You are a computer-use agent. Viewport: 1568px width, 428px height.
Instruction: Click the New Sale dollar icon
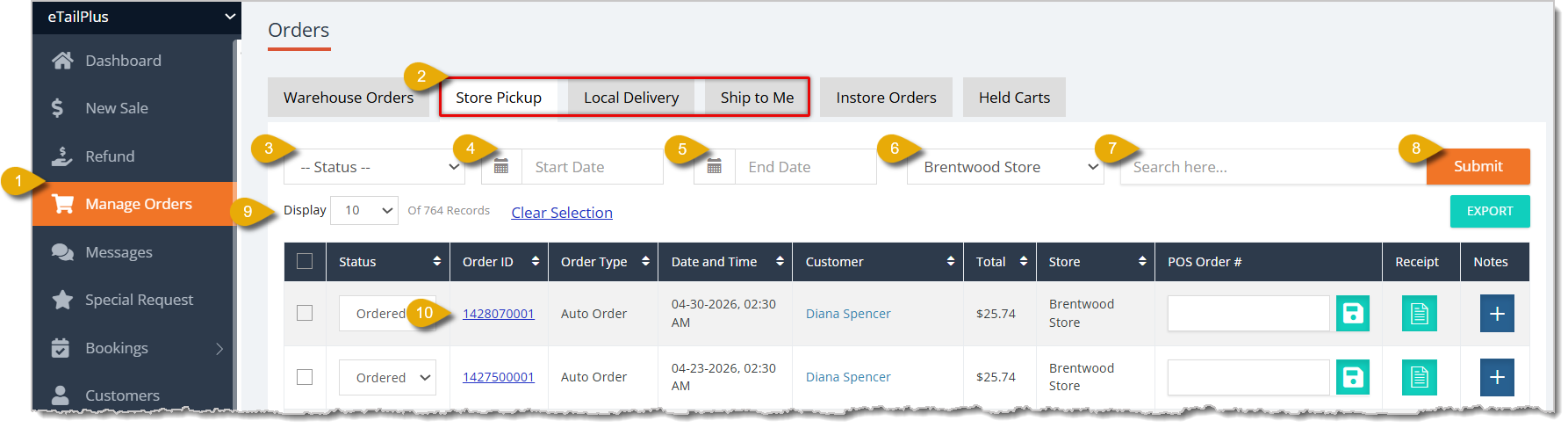point(57,108)
